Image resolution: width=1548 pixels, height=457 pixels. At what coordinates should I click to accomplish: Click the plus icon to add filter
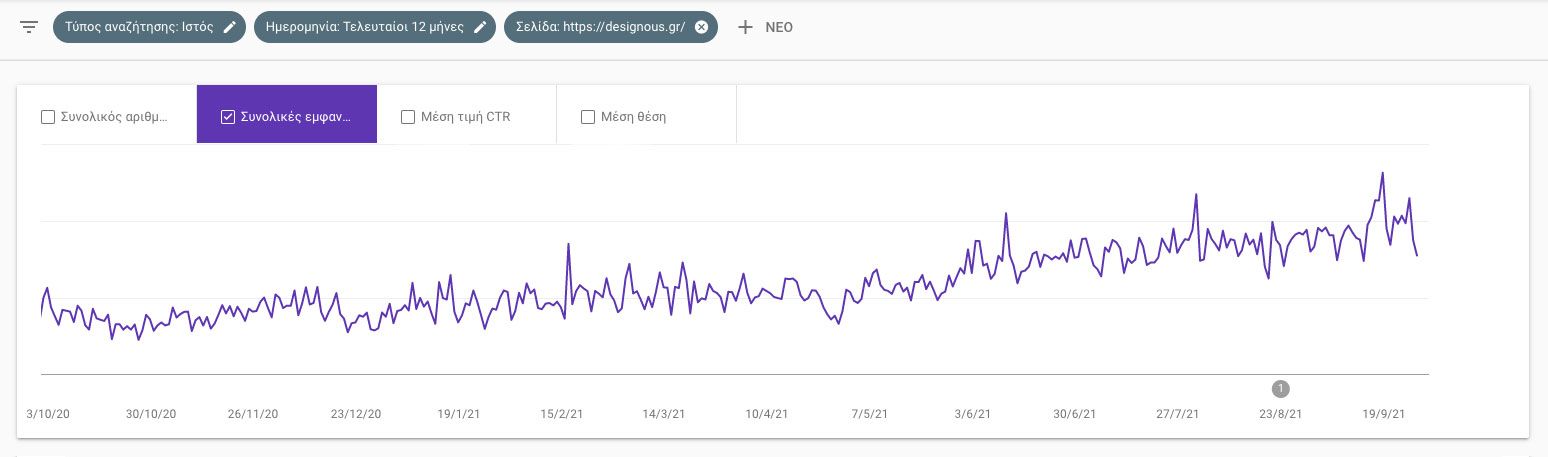click(745, 27)
